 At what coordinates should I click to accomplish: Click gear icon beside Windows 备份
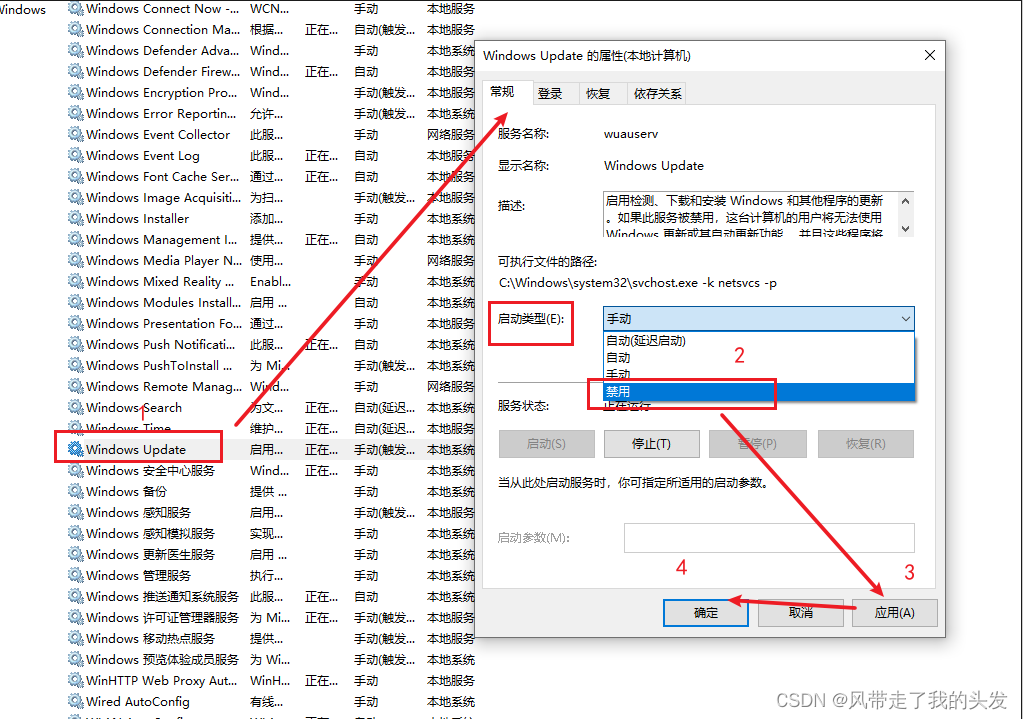[x=76, y=491]
